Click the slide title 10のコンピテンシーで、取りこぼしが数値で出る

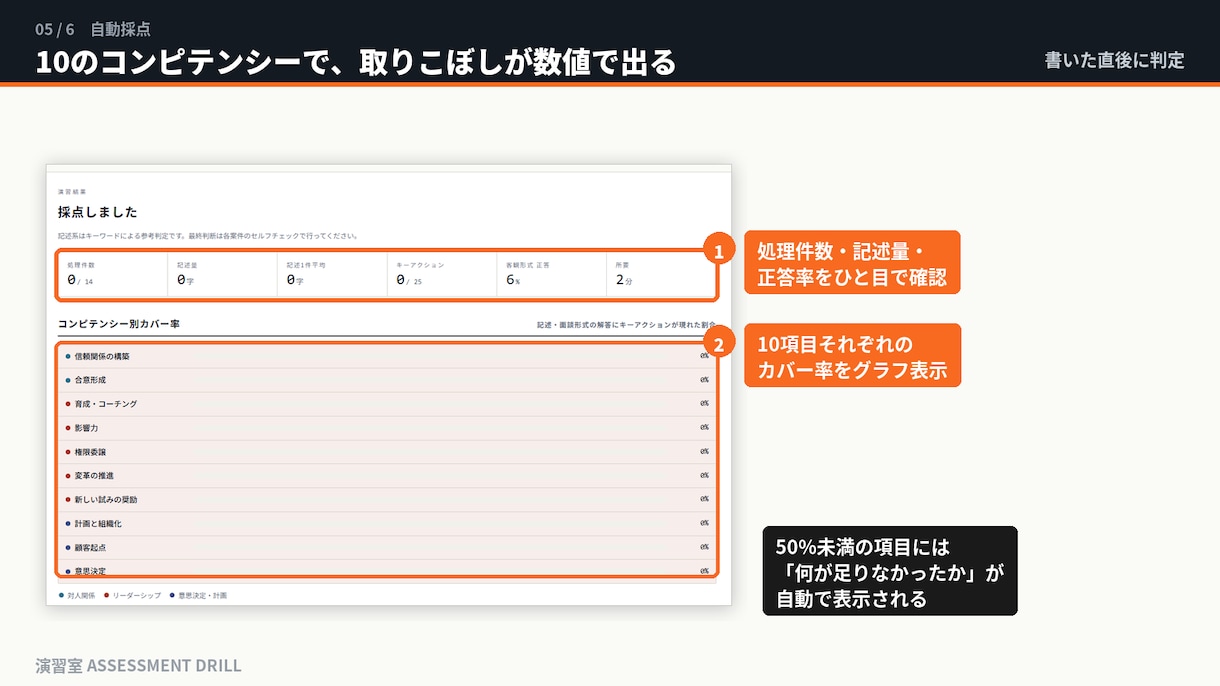point(355,62)
